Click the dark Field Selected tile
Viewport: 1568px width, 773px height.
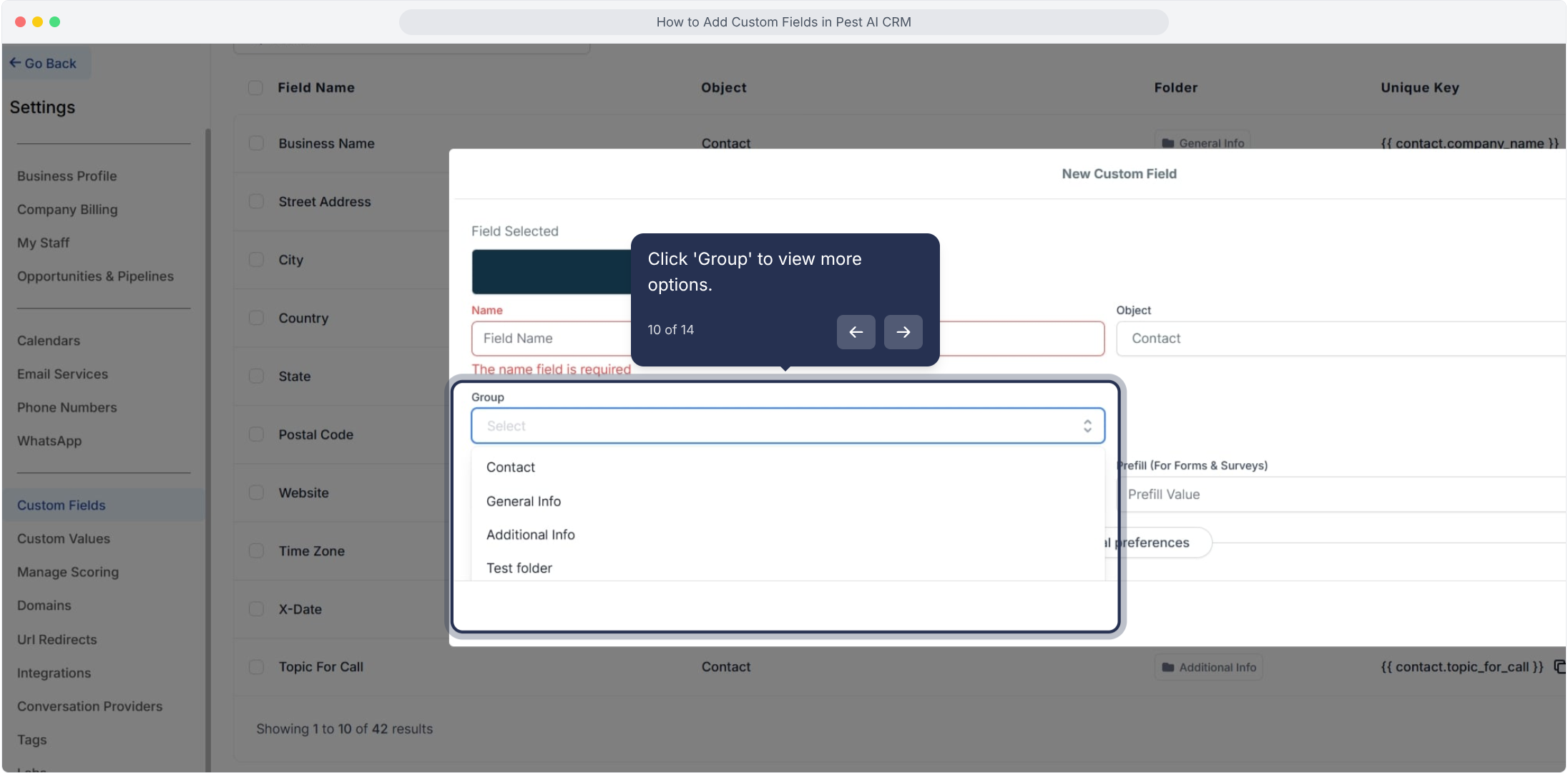[x=551, y=272]
